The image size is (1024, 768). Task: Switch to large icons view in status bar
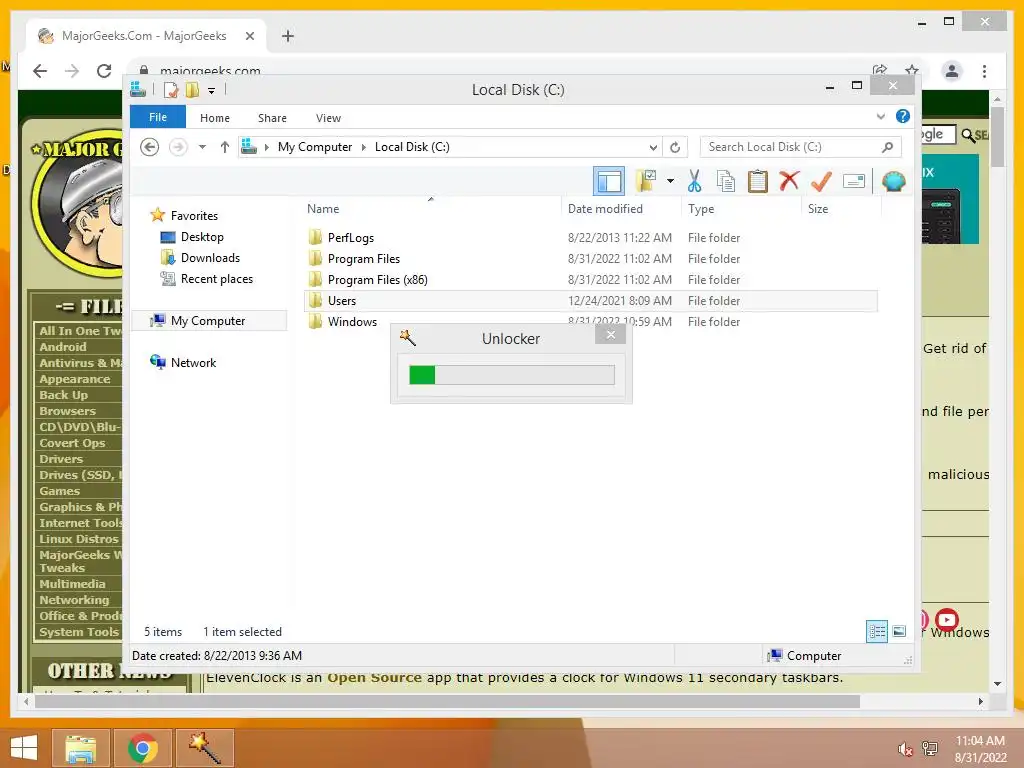[x=899, y=631]
